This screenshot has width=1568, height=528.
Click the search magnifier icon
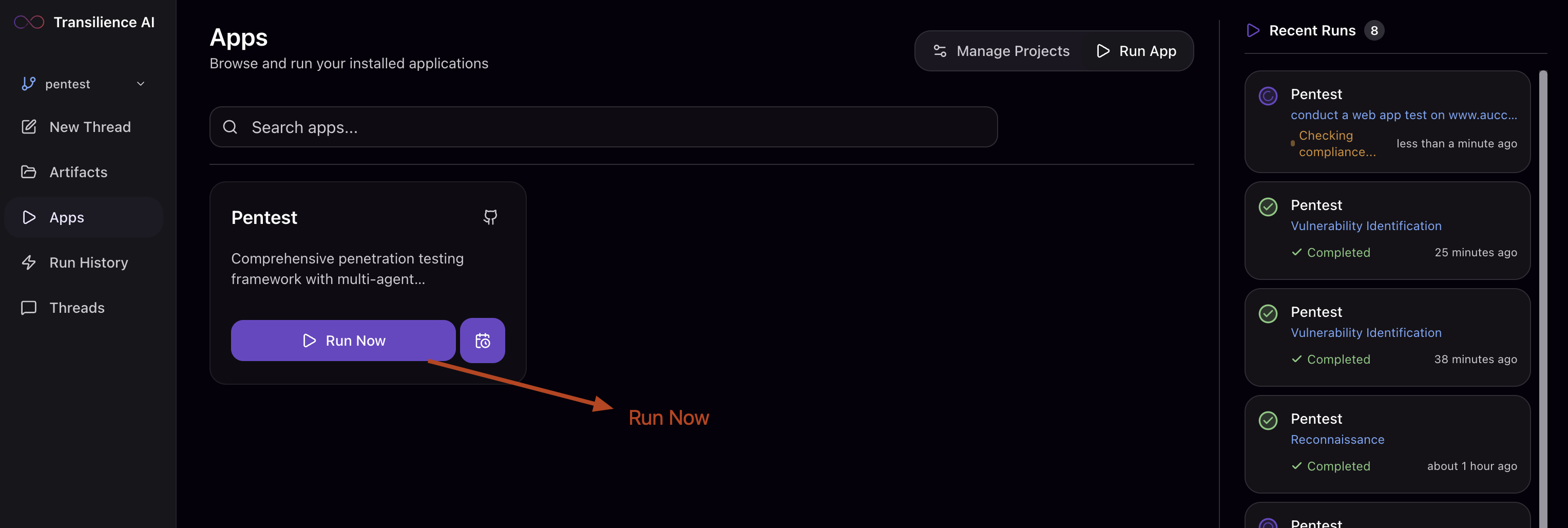[230, 127]
